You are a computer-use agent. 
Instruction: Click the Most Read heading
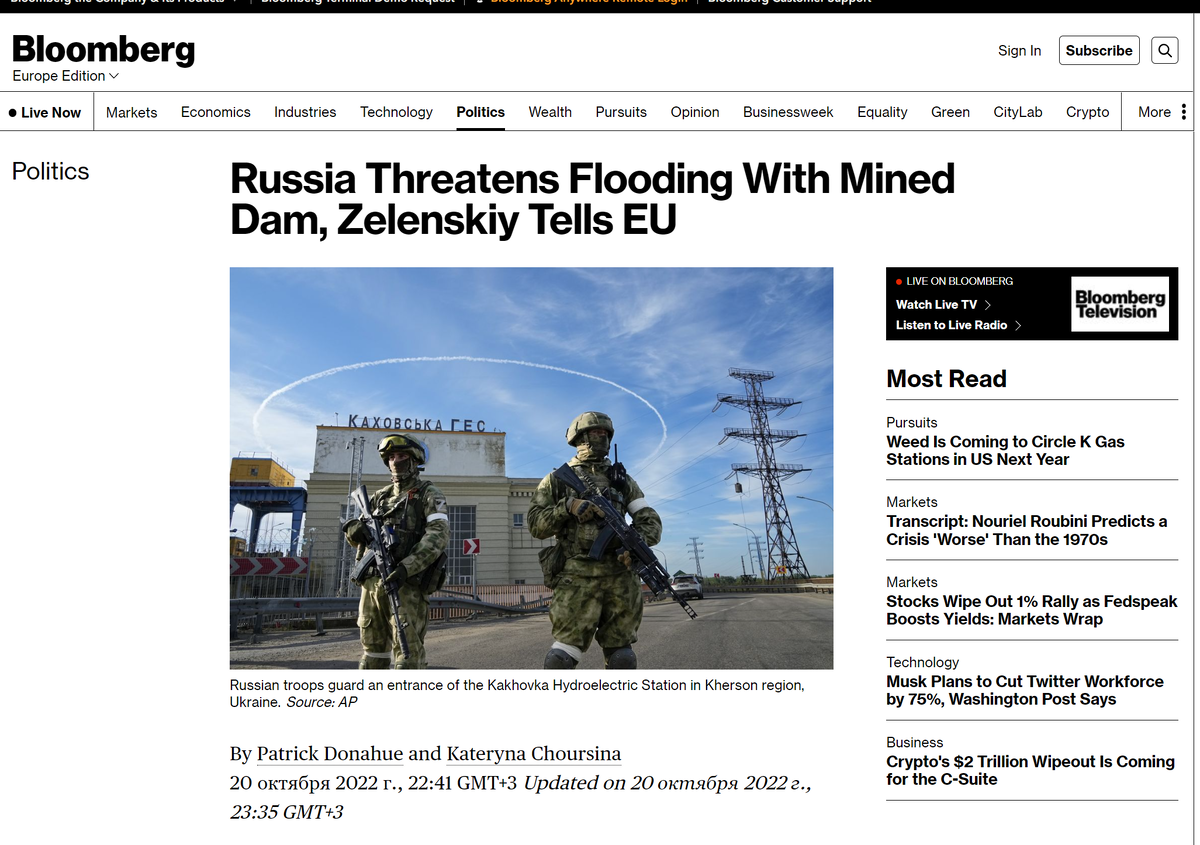click(x=946, y=378)
